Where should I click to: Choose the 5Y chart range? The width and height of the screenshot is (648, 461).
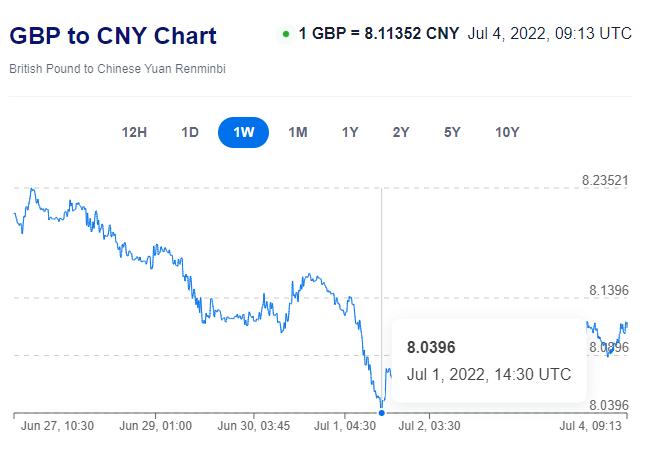452,133
